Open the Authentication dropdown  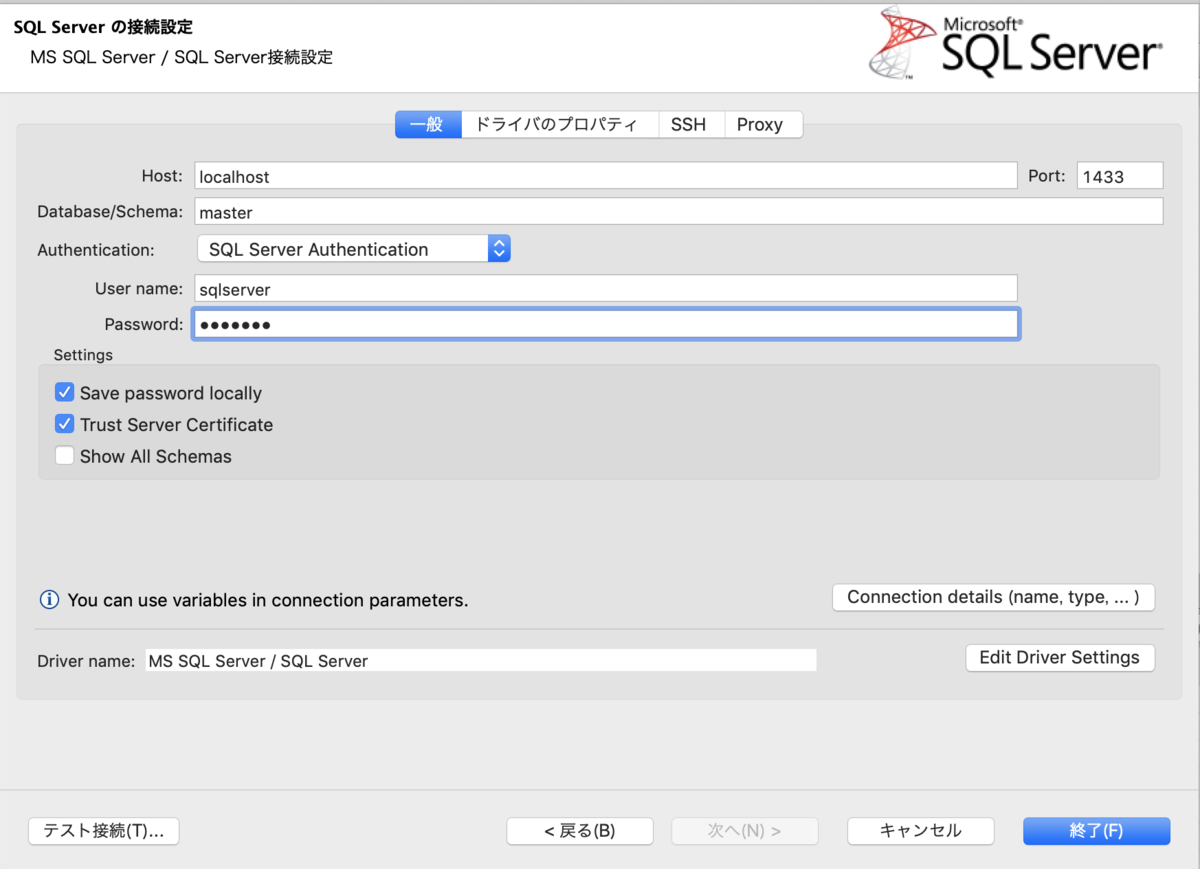[354, 249]
